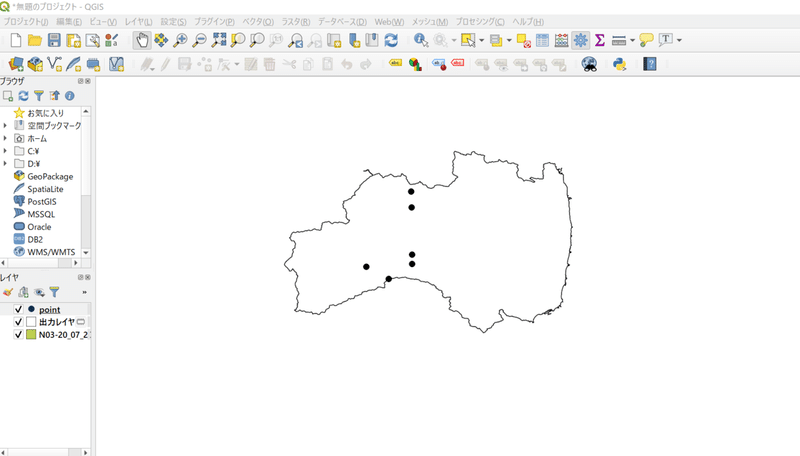Zoom to last extent

[x=295, y=40]
